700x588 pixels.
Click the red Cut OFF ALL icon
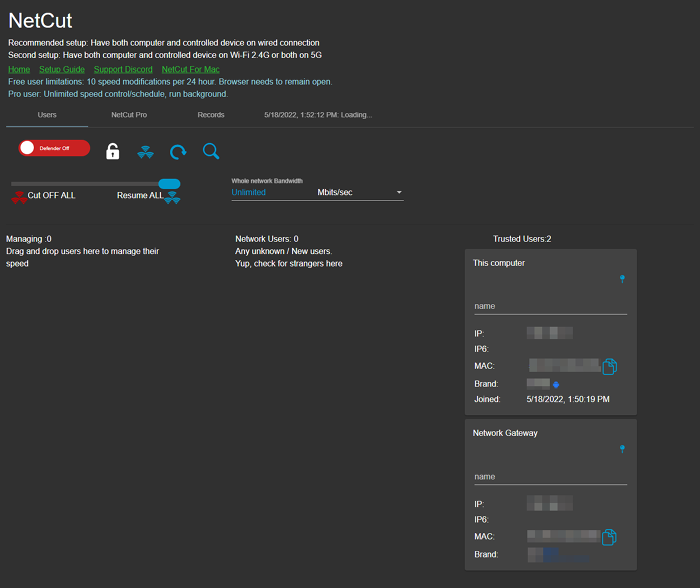pyautogui.click(x=19, y=197)
